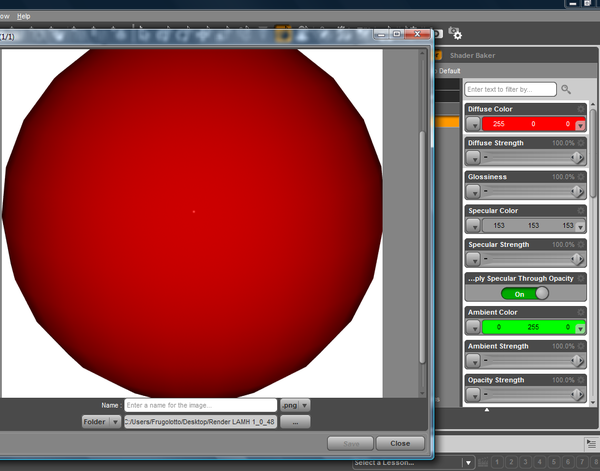Switch to the Shader Baker tab
Image resolution: width=600 pixels, height=471 pixels.
473,55
